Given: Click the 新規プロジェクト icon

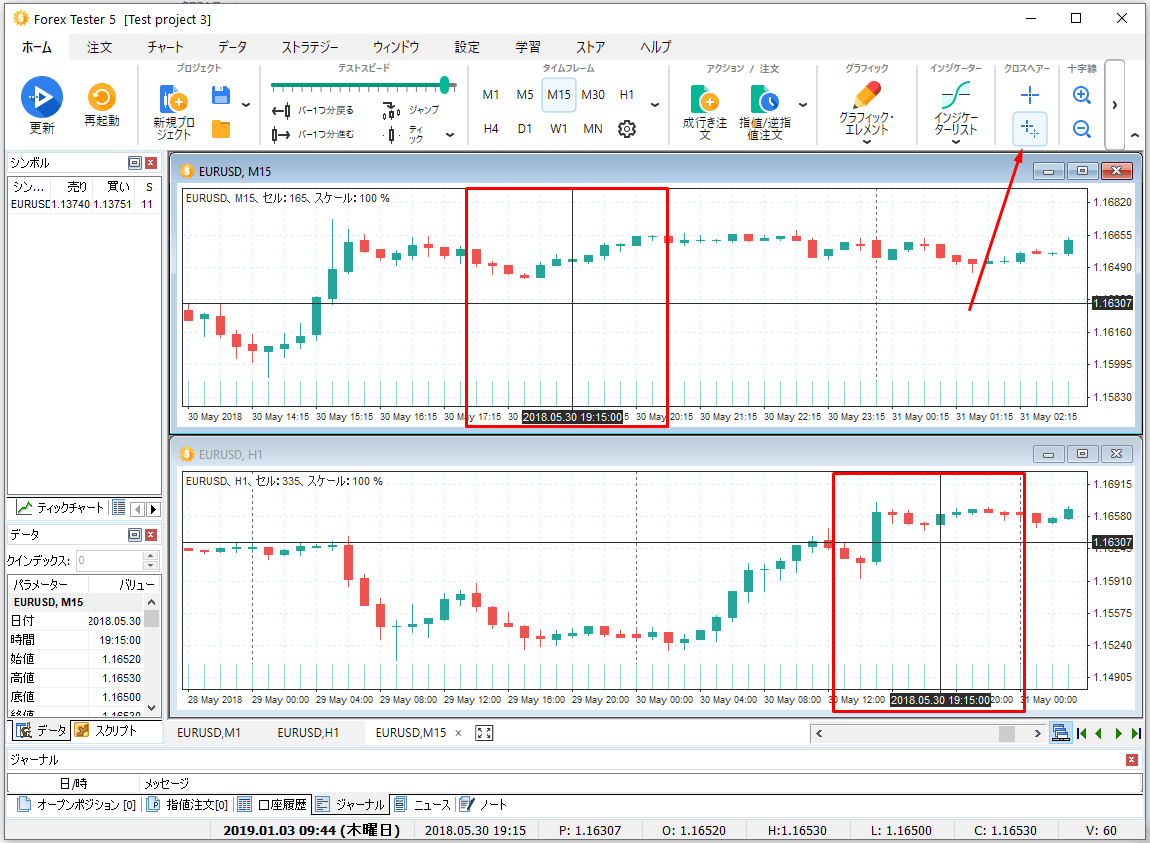Looking at the screenshot, I should (x=173, y=100).
